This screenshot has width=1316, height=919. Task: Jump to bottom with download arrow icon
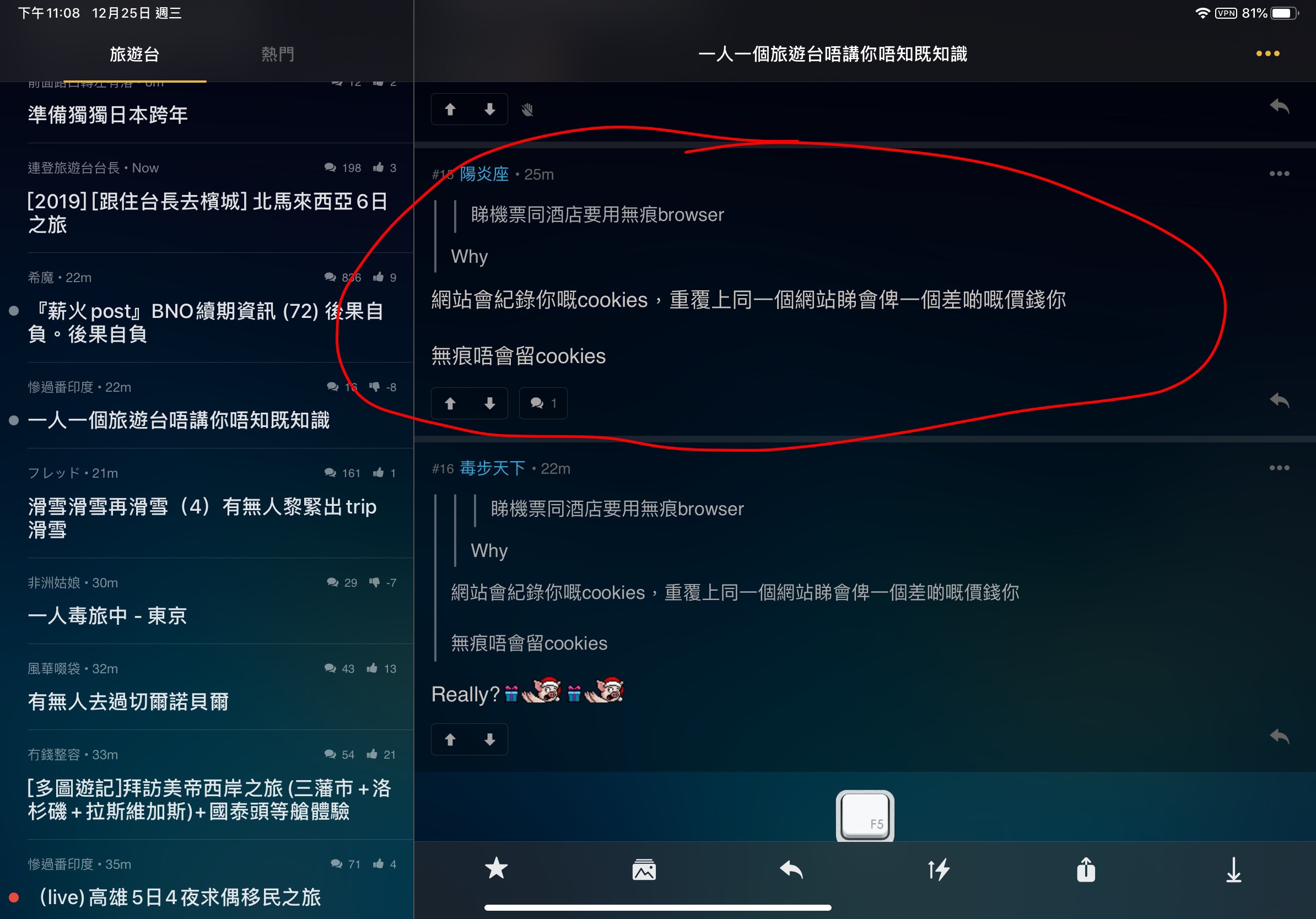pos(1233,870)
